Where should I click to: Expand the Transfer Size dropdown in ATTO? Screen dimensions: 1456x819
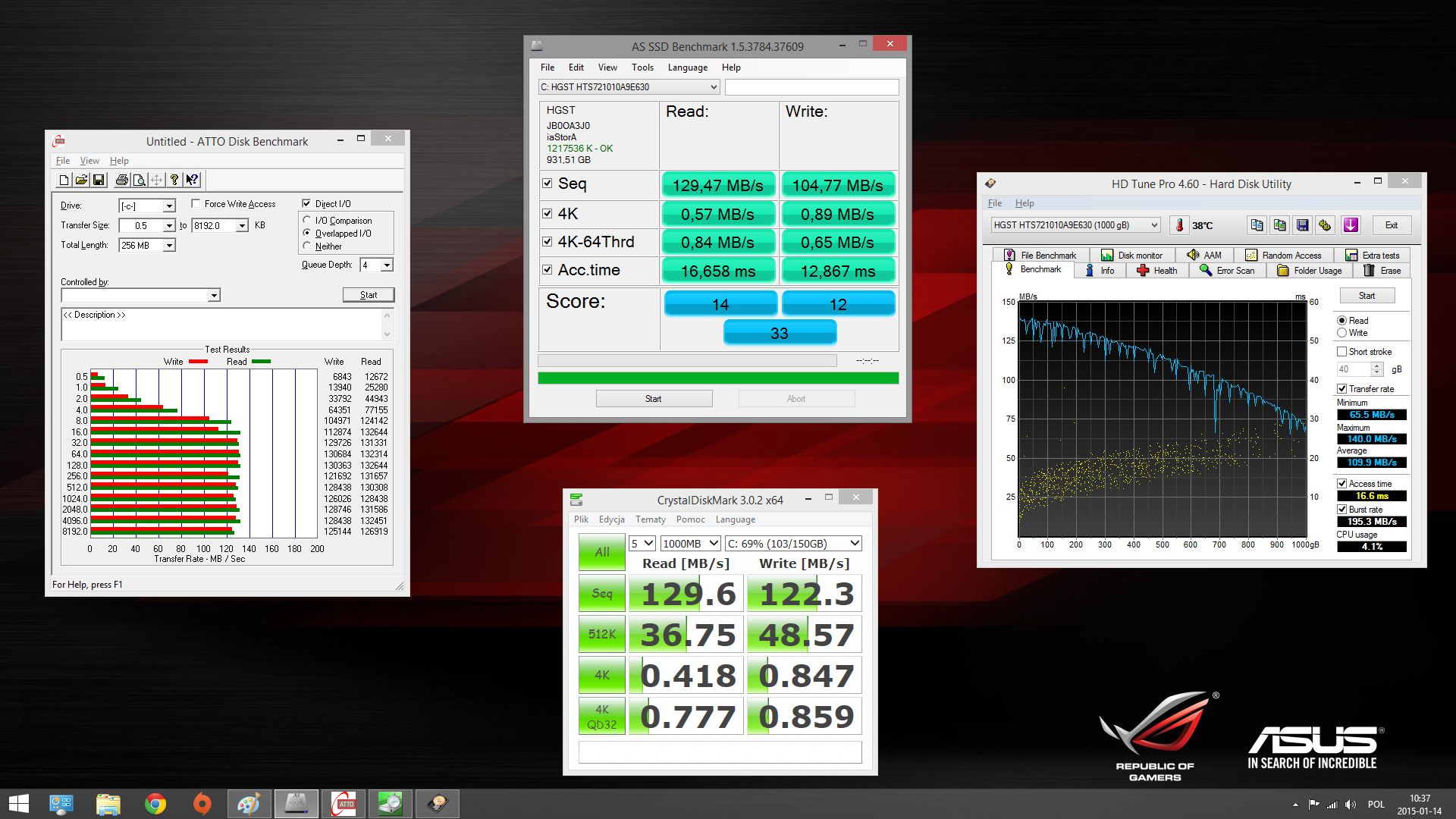pos(168,225)
